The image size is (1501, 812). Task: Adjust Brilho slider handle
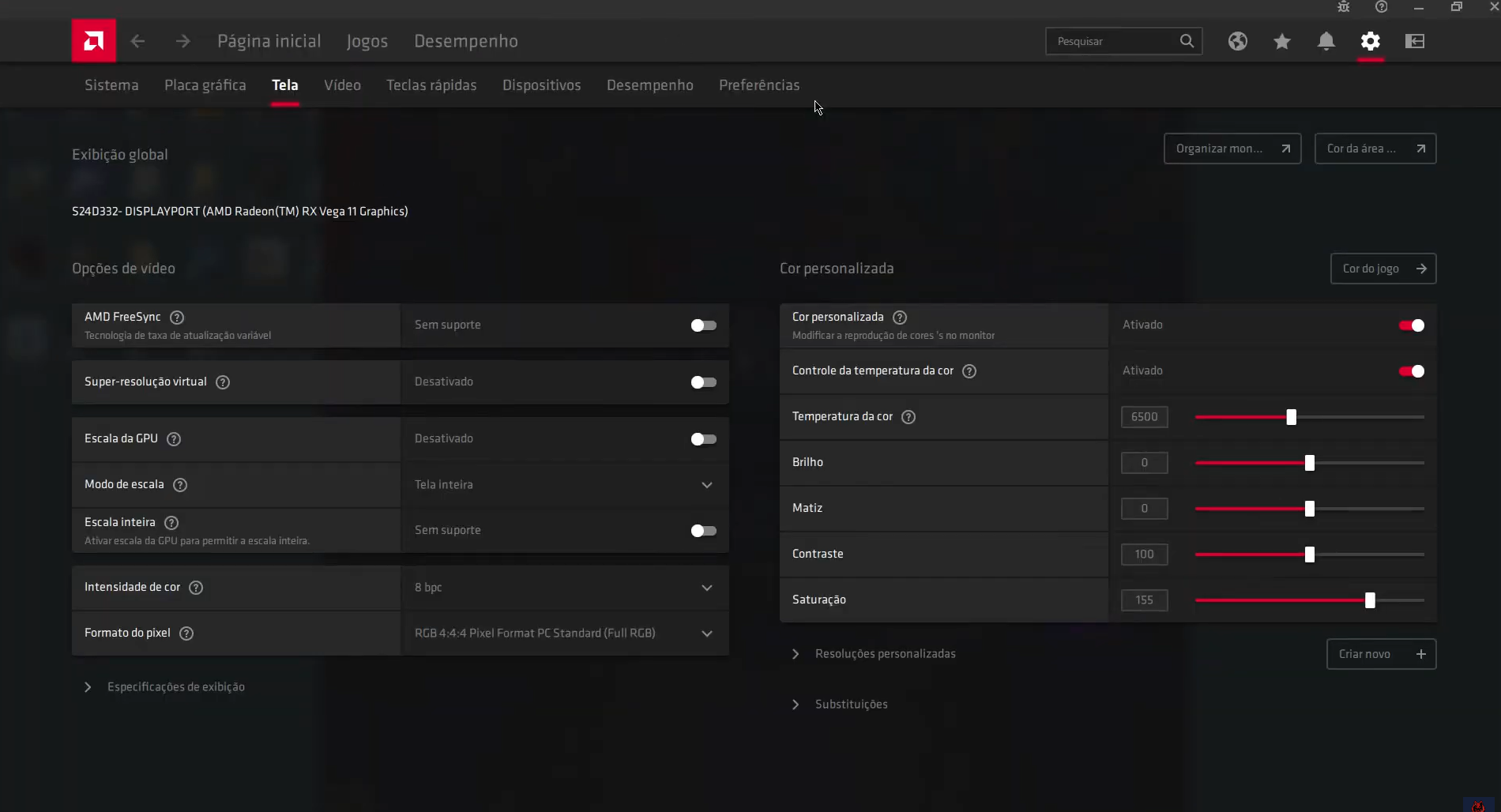click(1310, 463)
